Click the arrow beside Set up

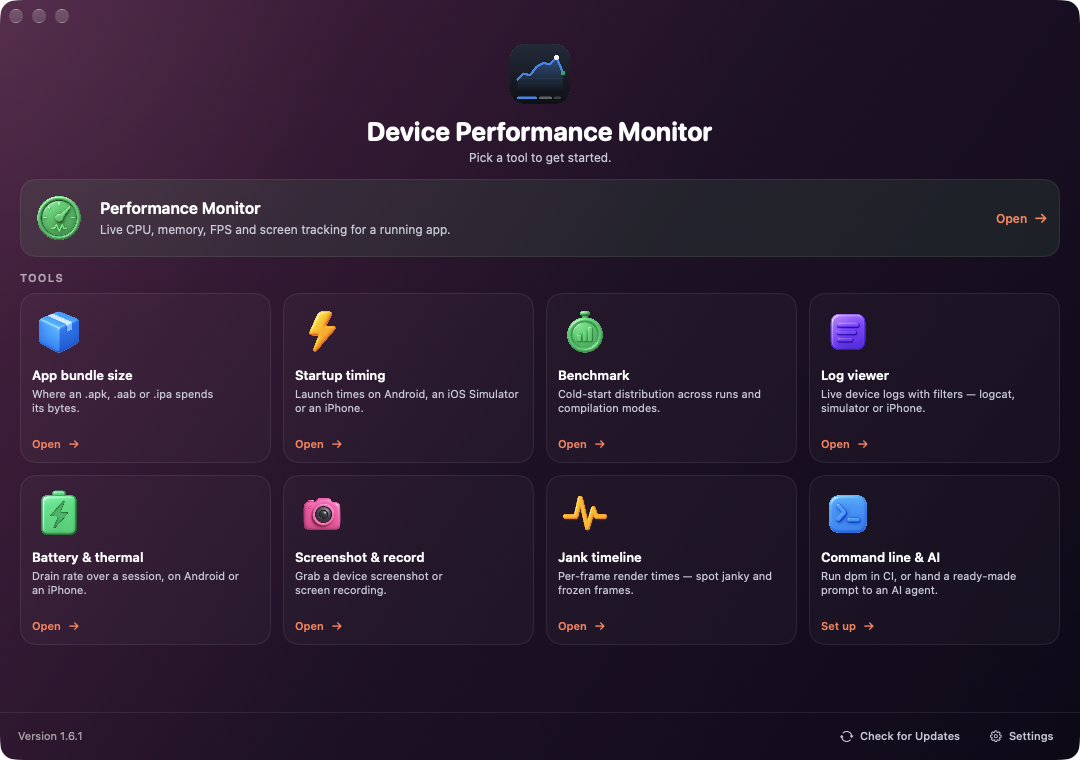(869, 626)
